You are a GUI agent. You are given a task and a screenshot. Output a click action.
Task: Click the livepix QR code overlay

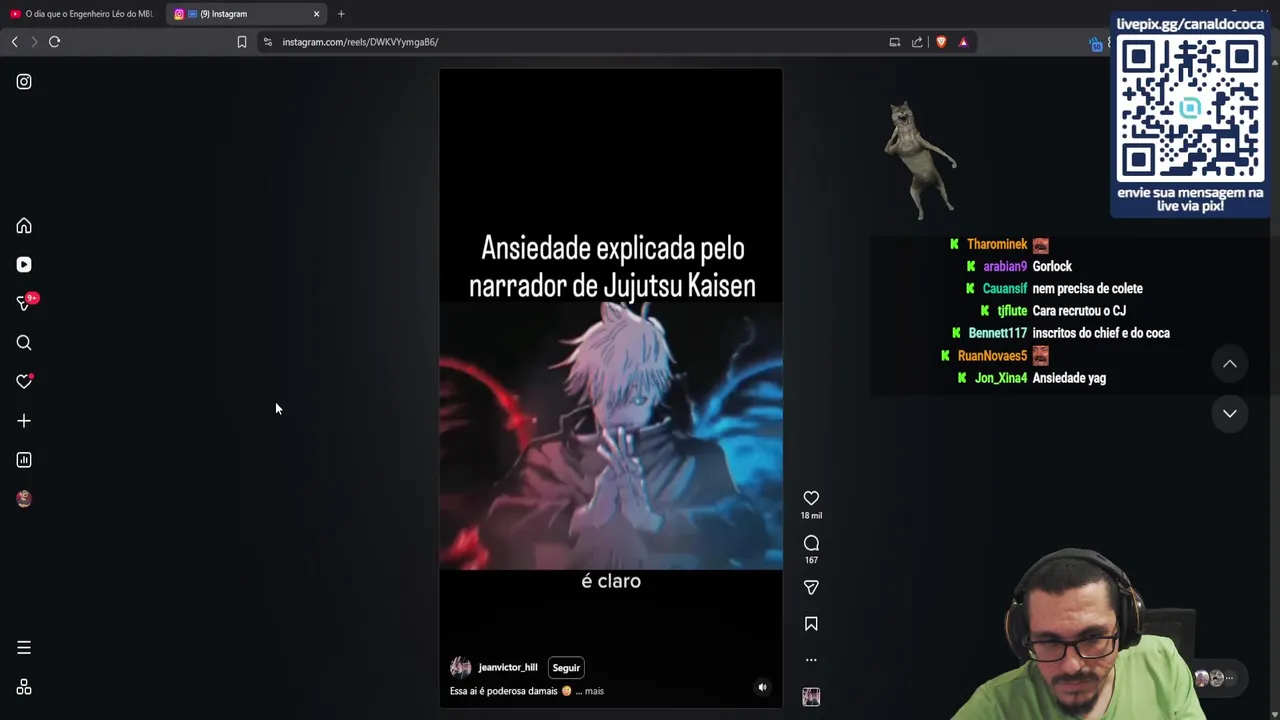coord(1190,110)
